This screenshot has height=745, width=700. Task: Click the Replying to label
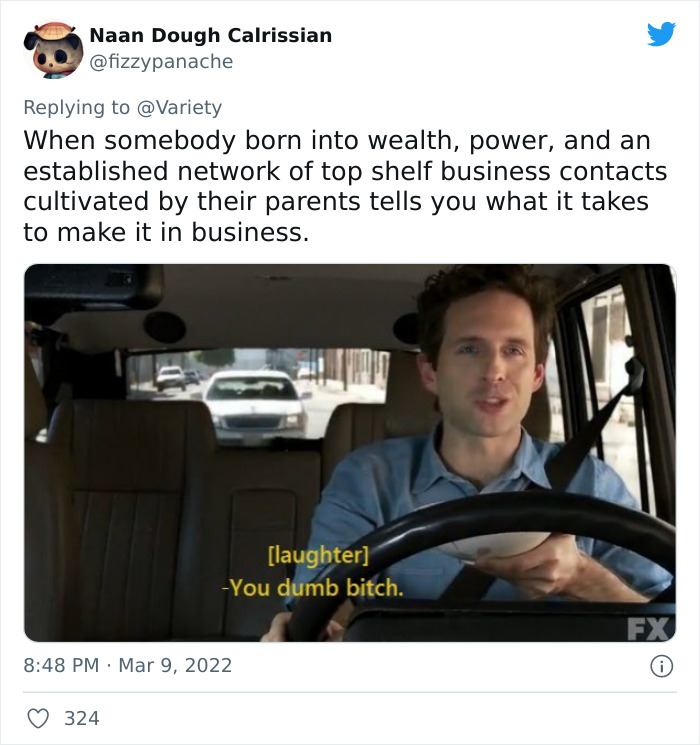click(x=76, y=107)
